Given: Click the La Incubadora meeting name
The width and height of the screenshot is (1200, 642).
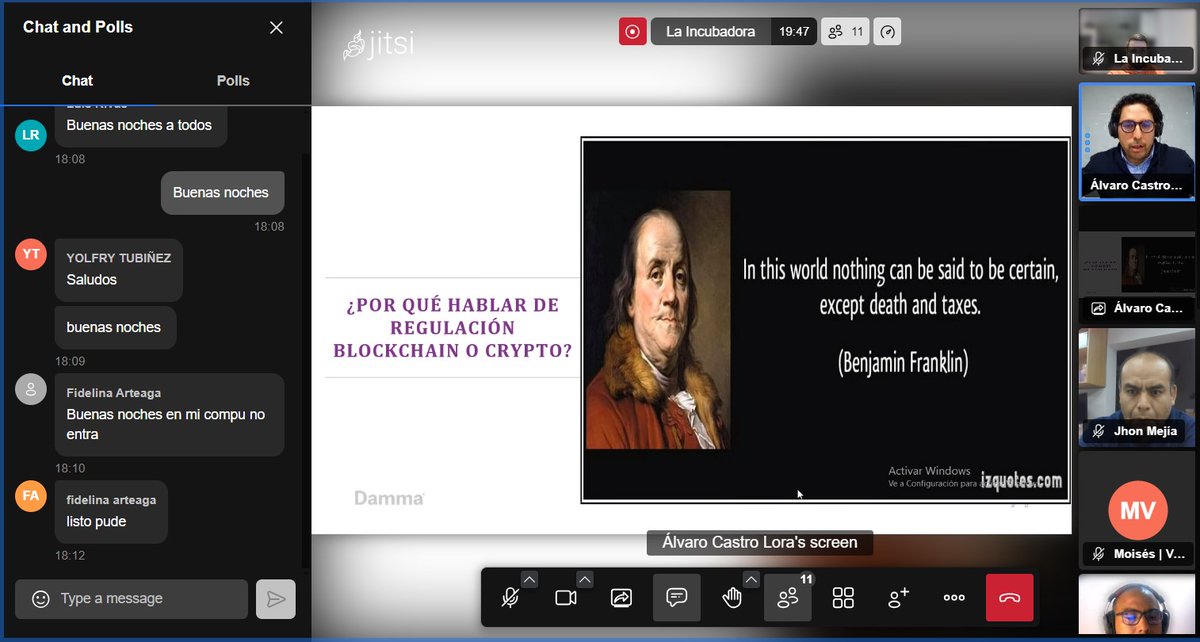Looking at the screenshot, I should point(710,32).
